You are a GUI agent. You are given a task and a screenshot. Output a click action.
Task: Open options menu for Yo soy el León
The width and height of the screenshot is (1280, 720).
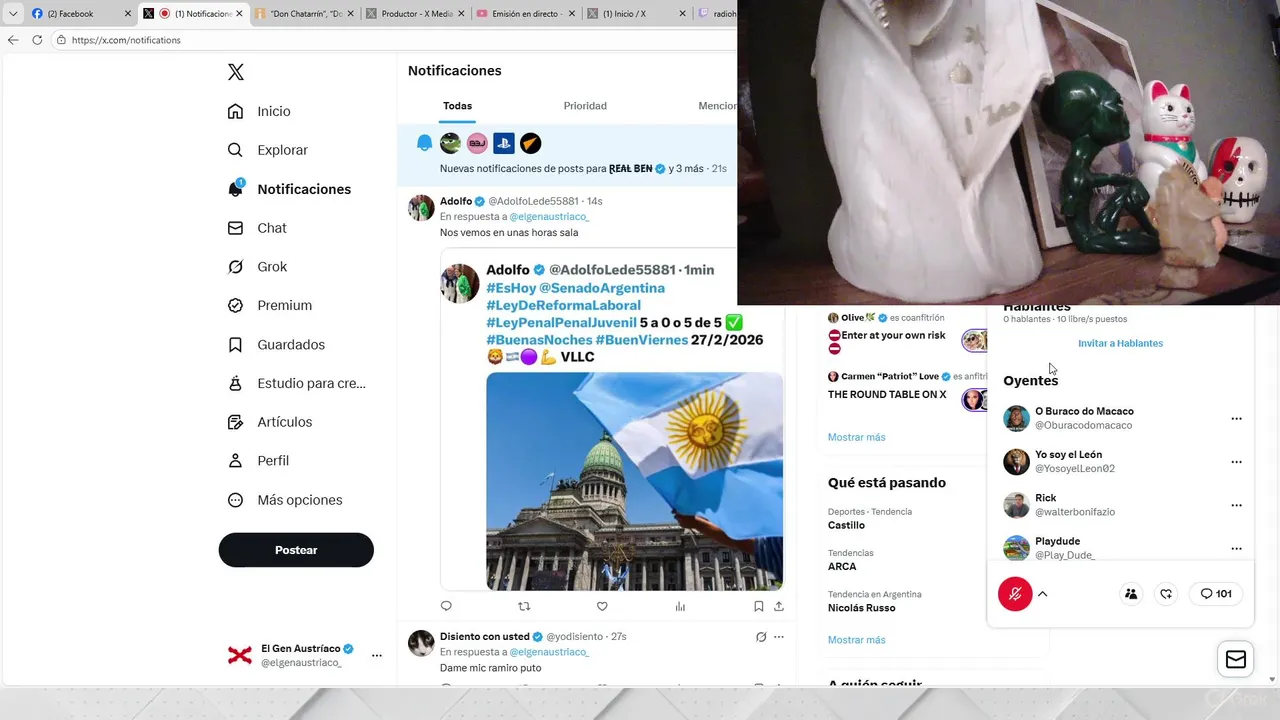[x=1236, y=462]
